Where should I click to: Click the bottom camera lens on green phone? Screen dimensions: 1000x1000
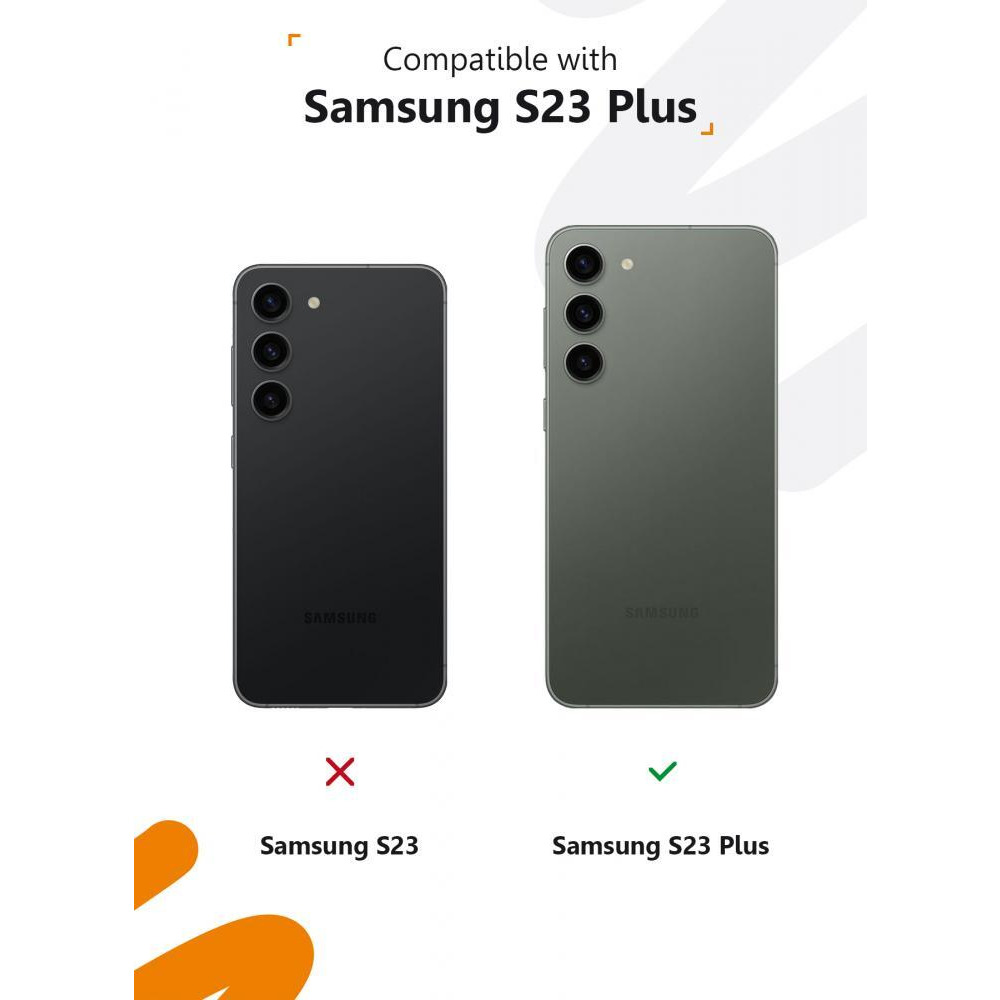pyautogui.click(x=584, y=362)
